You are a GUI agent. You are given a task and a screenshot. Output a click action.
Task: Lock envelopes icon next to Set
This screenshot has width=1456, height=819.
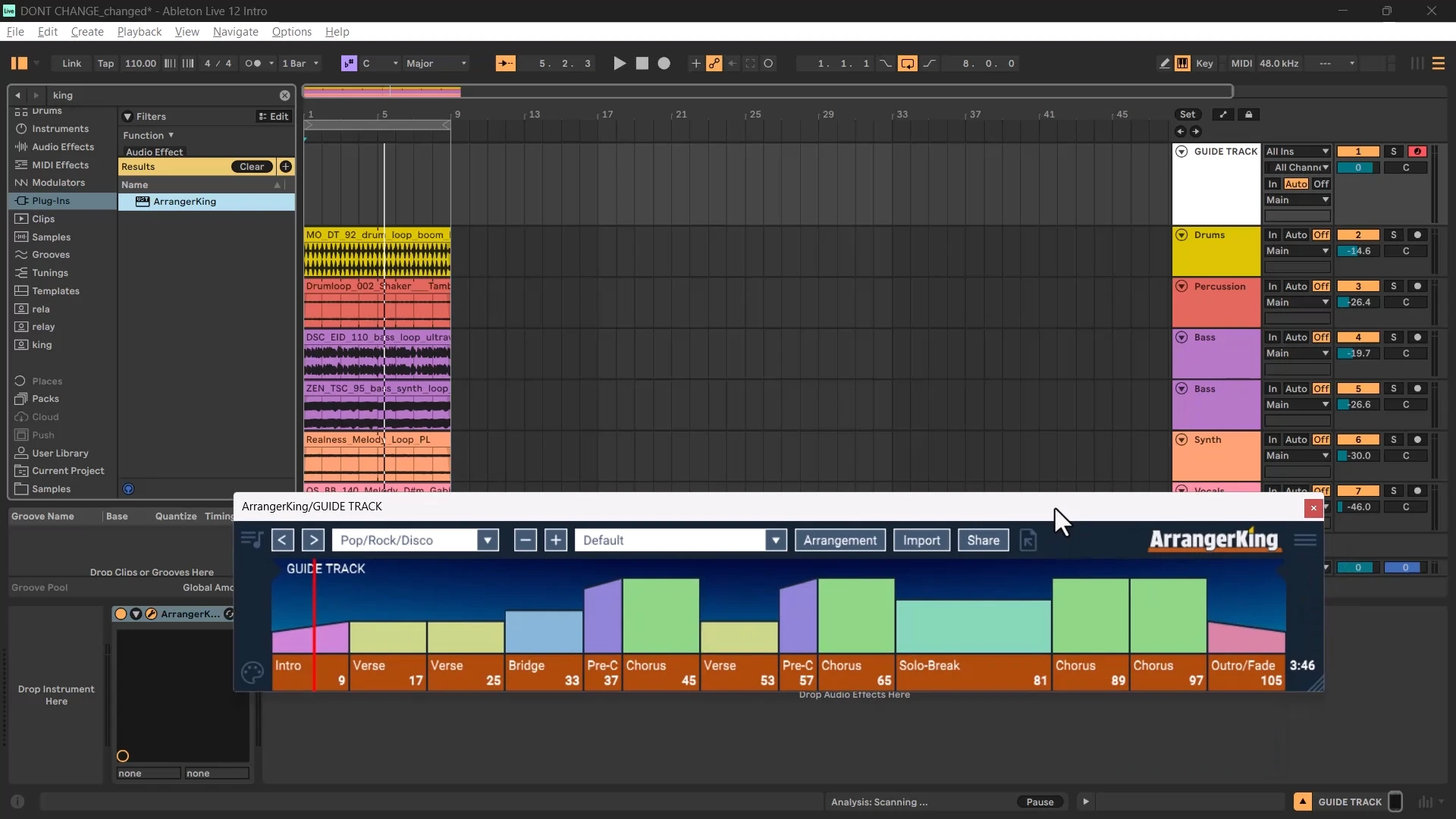click(x=1249, y=115)
